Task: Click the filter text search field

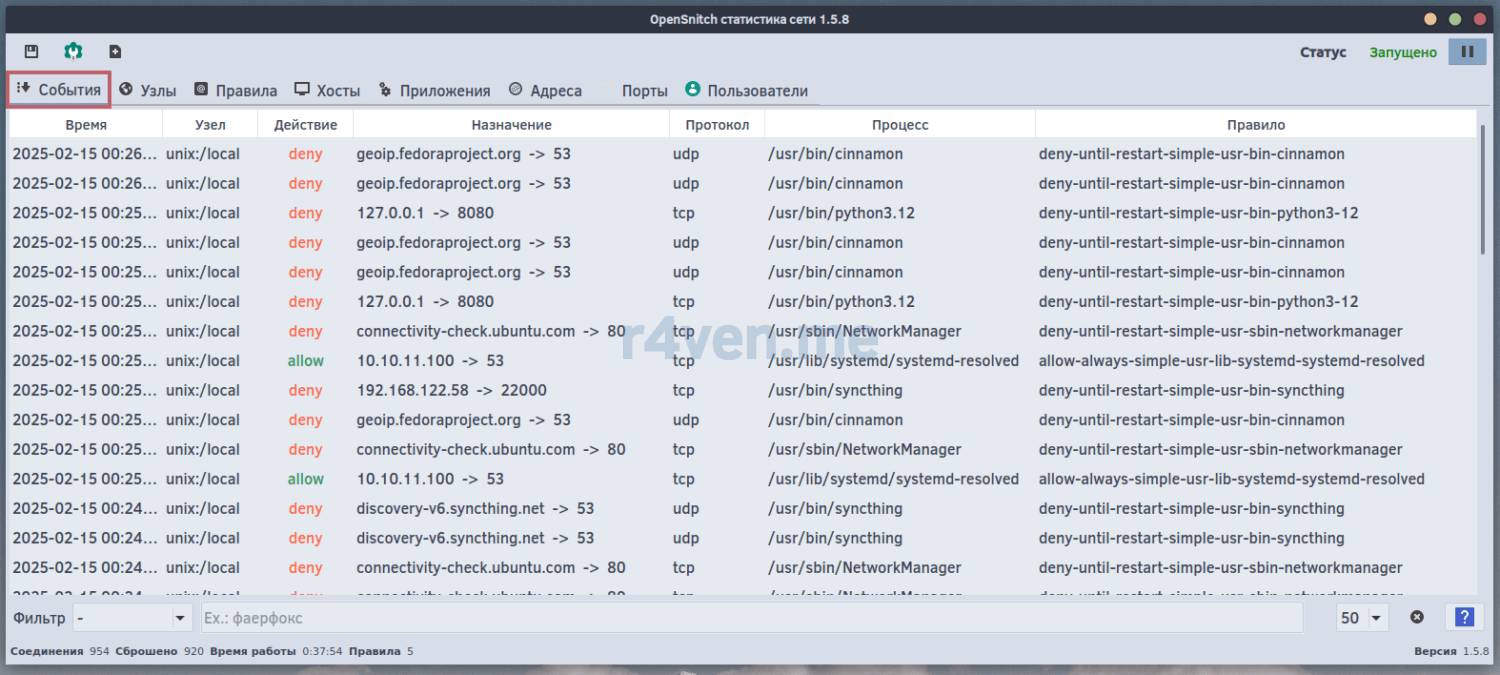Action: pos(751,618)
